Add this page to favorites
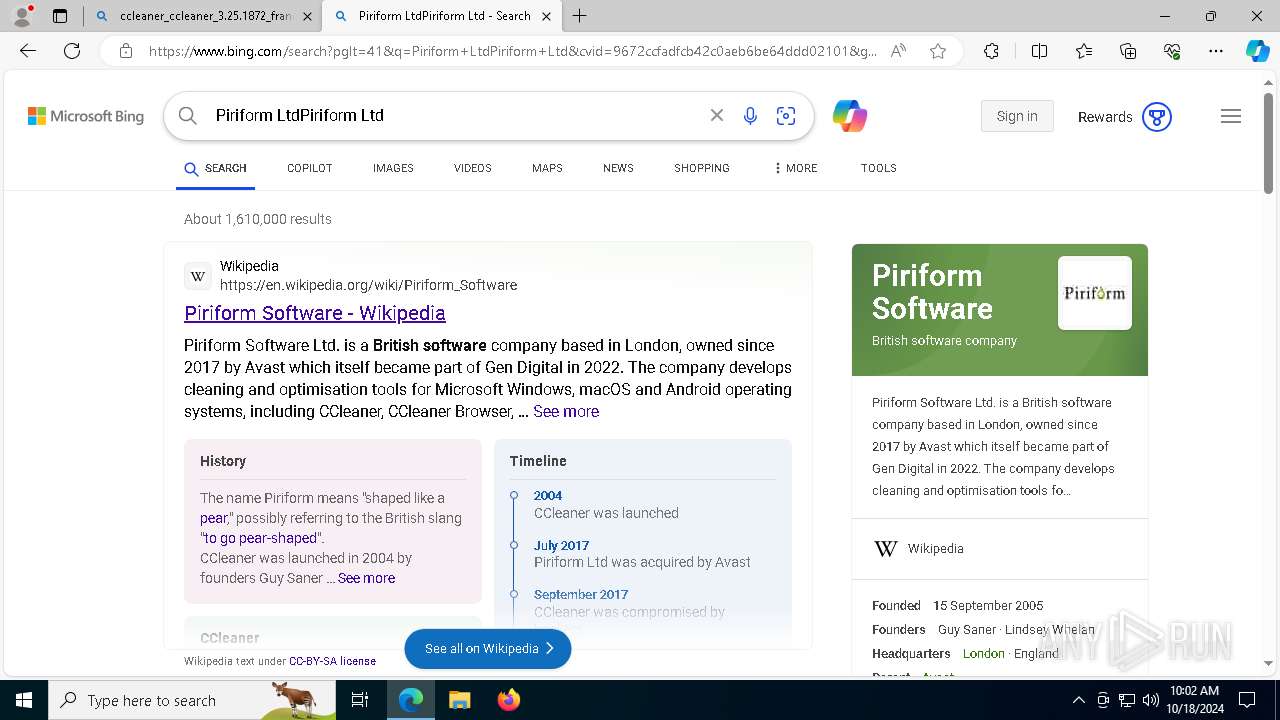The width and height of the screenshot is (1280, 720). 937,51
